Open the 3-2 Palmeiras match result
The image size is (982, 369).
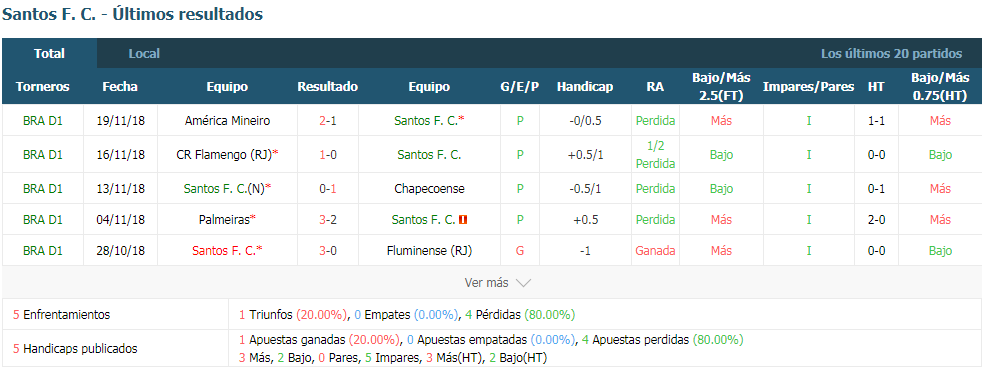tap(328, 220)
